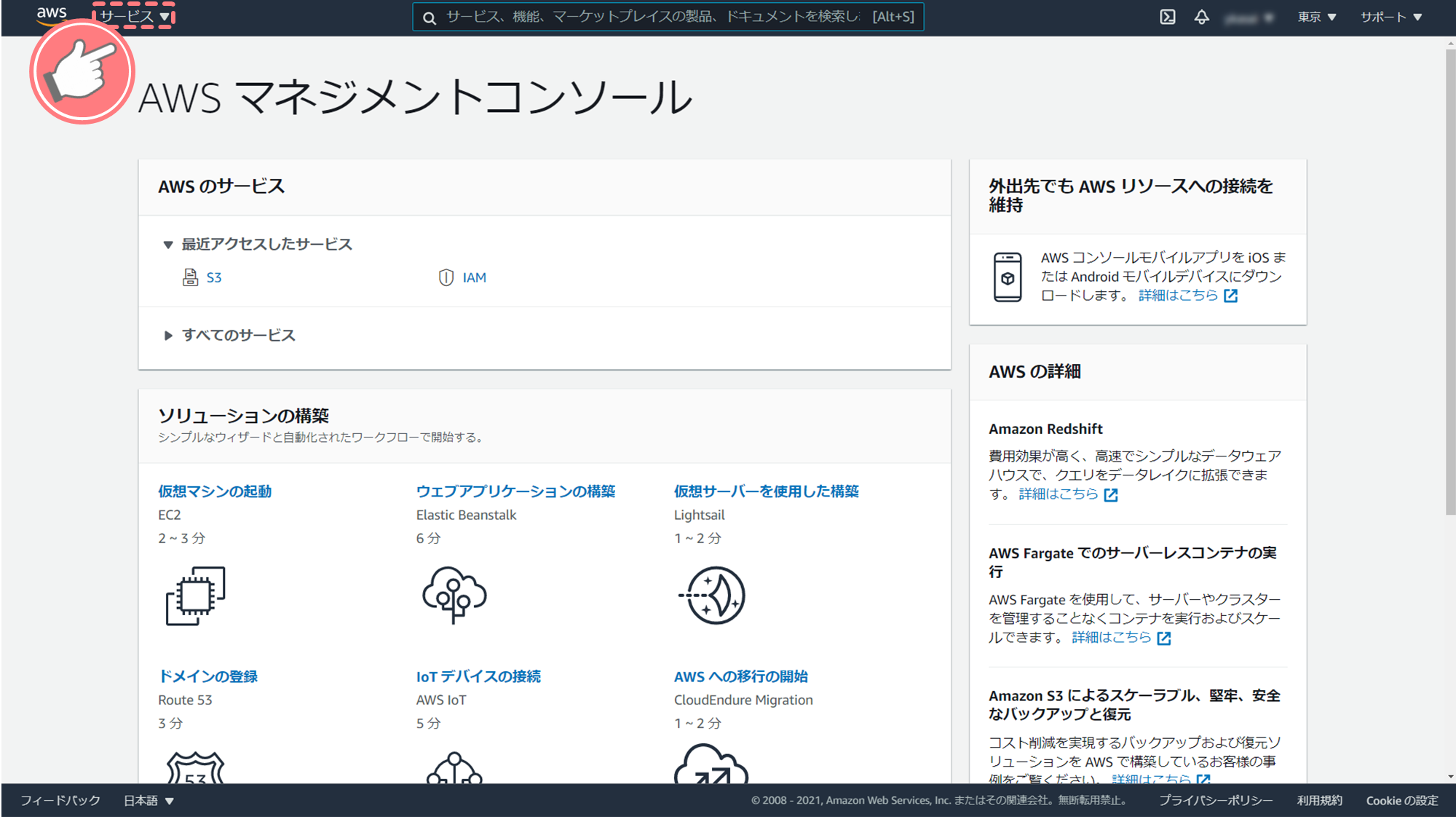Image resolution: width=1456 pixels, height=819 pixels.
Task: Click 詳細はこちら link under Amazon Redshift
Action: pyautogui.click(x=1059, y=494)
